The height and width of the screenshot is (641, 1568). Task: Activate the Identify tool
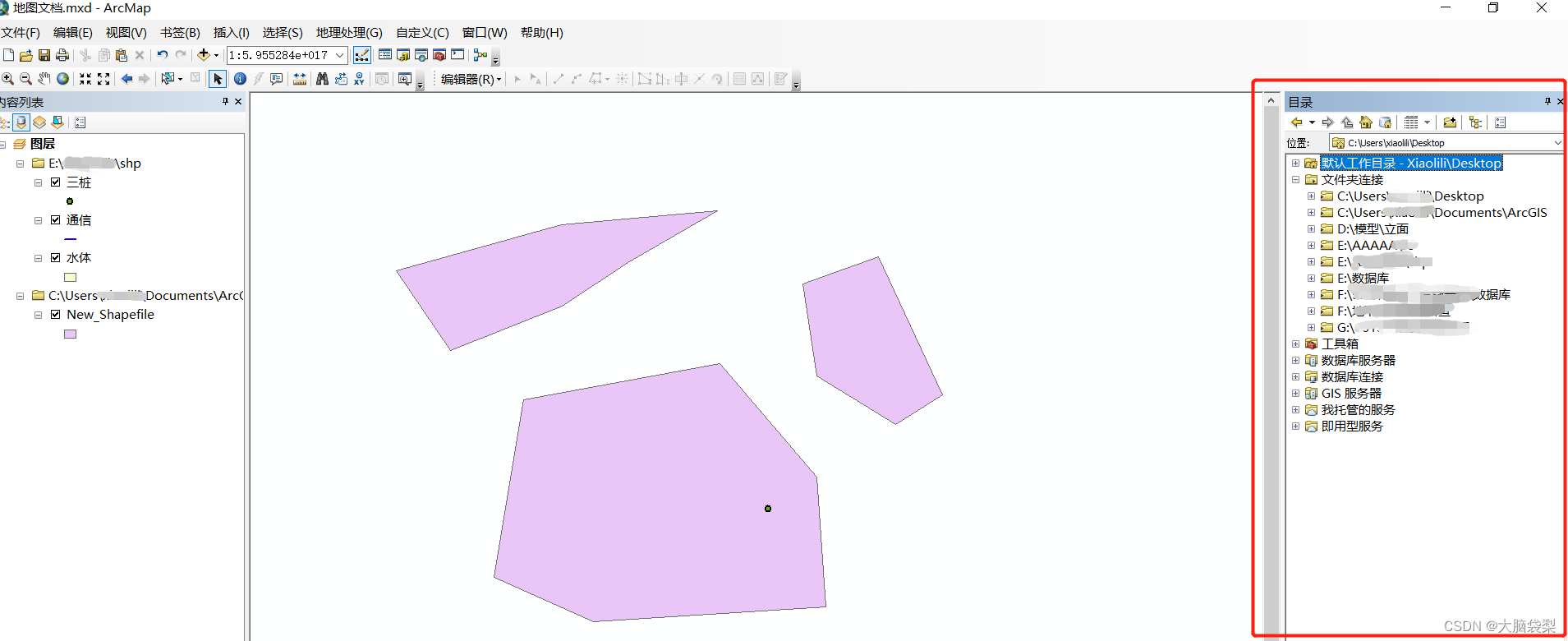(x=240, y=79)
